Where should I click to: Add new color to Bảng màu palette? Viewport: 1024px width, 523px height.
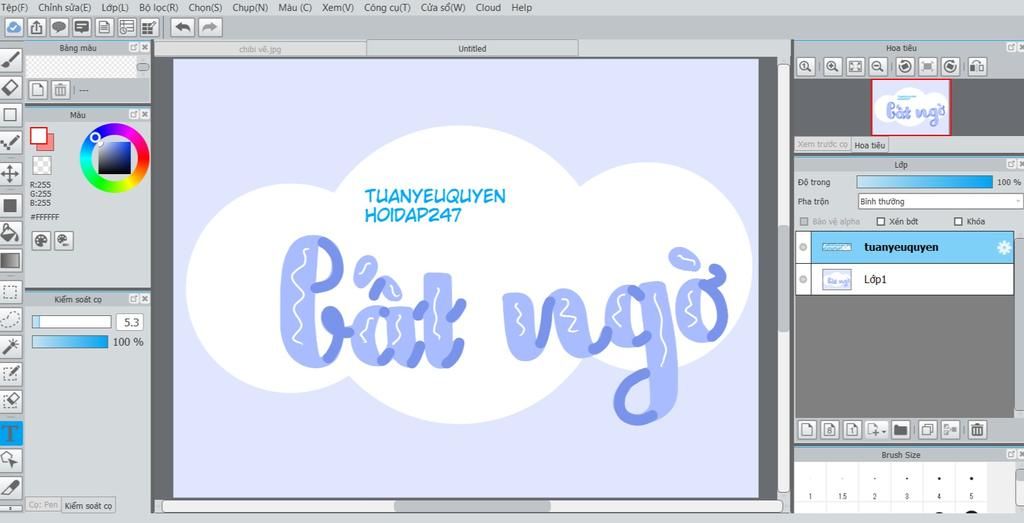click(38, 89)
